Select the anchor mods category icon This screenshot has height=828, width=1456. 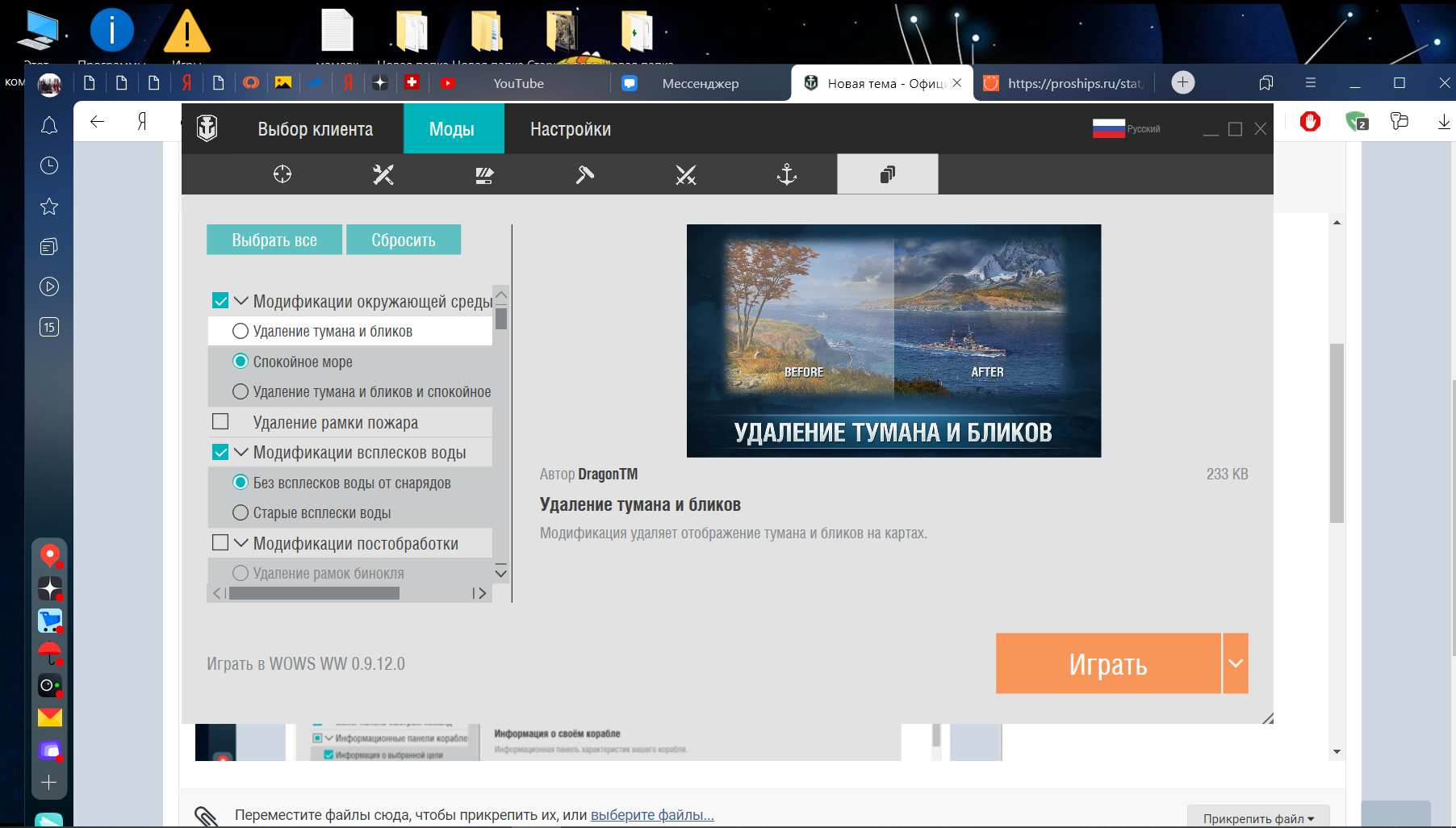point(787,174)
